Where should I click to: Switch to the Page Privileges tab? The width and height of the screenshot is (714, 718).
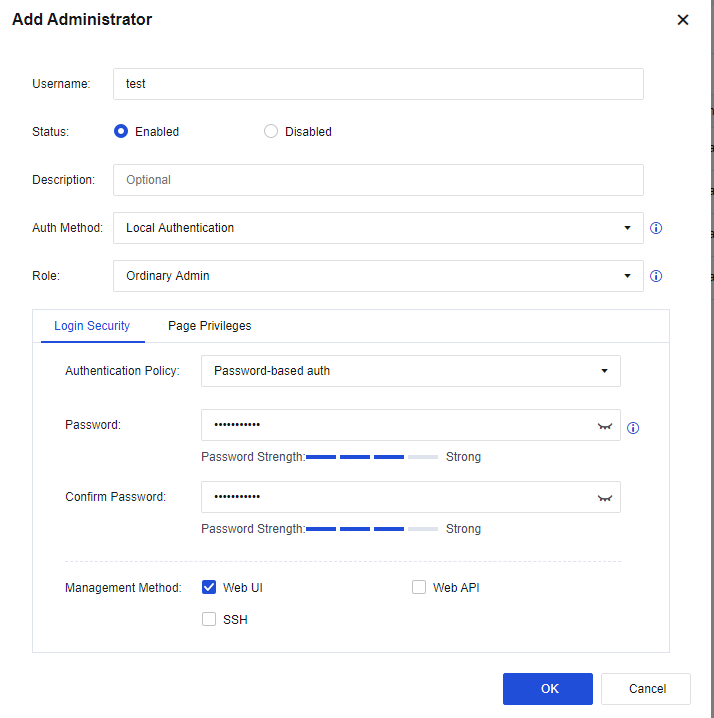point(209,326)
